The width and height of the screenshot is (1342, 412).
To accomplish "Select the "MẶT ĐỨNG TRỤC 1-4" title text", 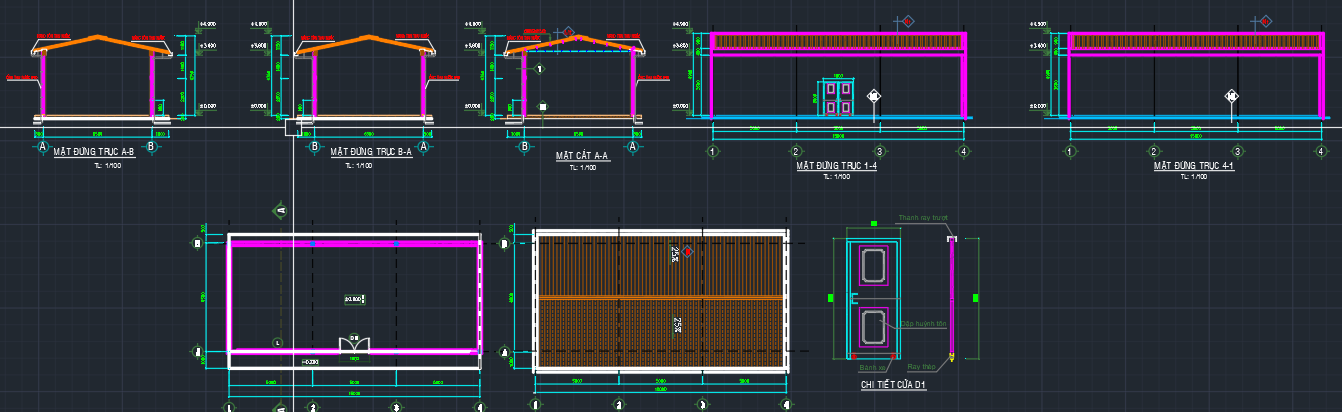I will (836, 166).
